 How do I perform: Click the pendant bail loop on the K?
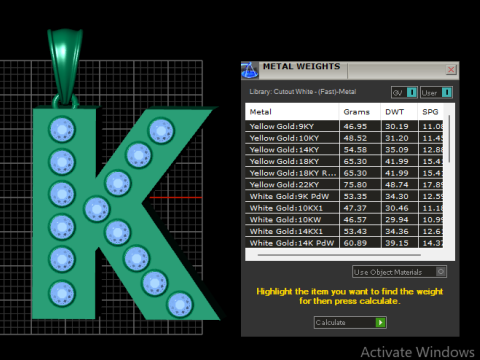[x=65, y=67]
